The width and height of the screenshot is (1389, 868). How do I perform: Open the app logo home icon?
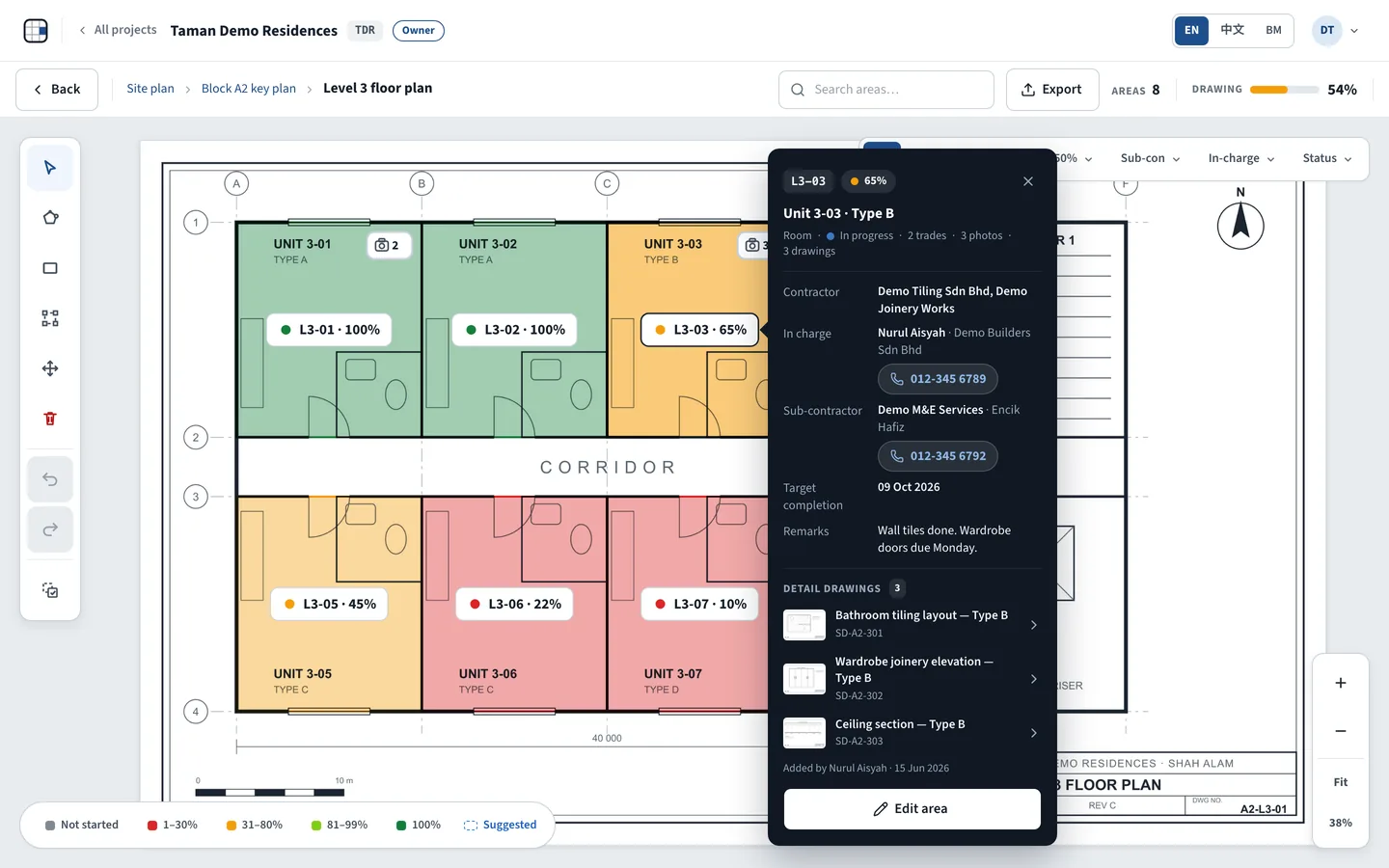pos(36,31)
